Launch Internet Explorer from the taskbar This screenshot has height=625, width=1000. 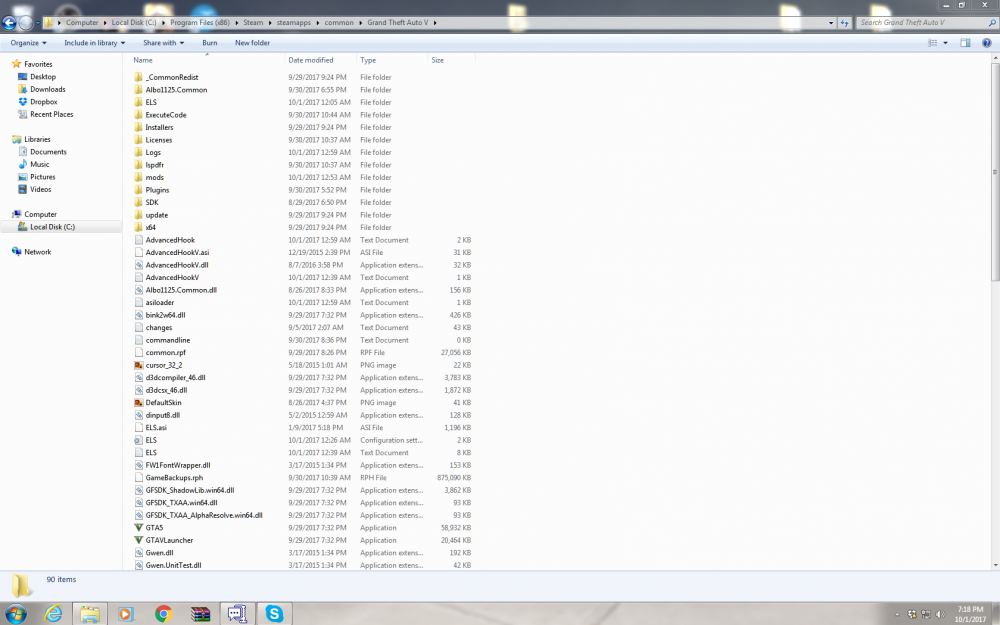click(x=53, y=614)
